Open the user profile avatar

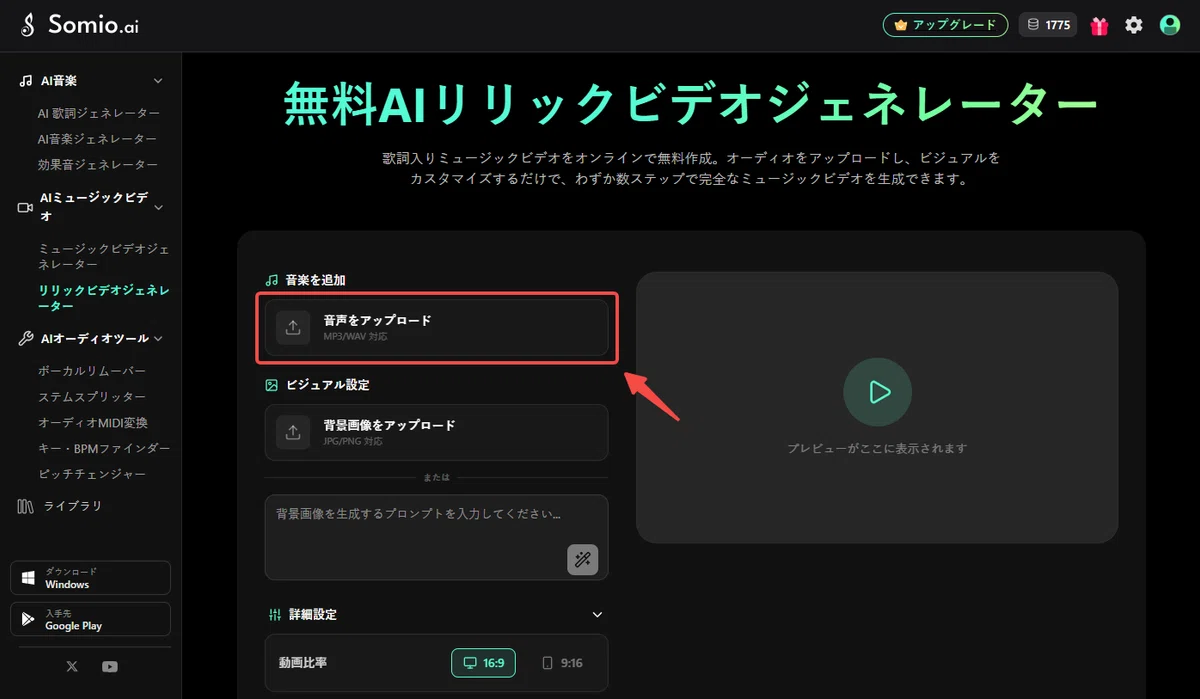1169,26
